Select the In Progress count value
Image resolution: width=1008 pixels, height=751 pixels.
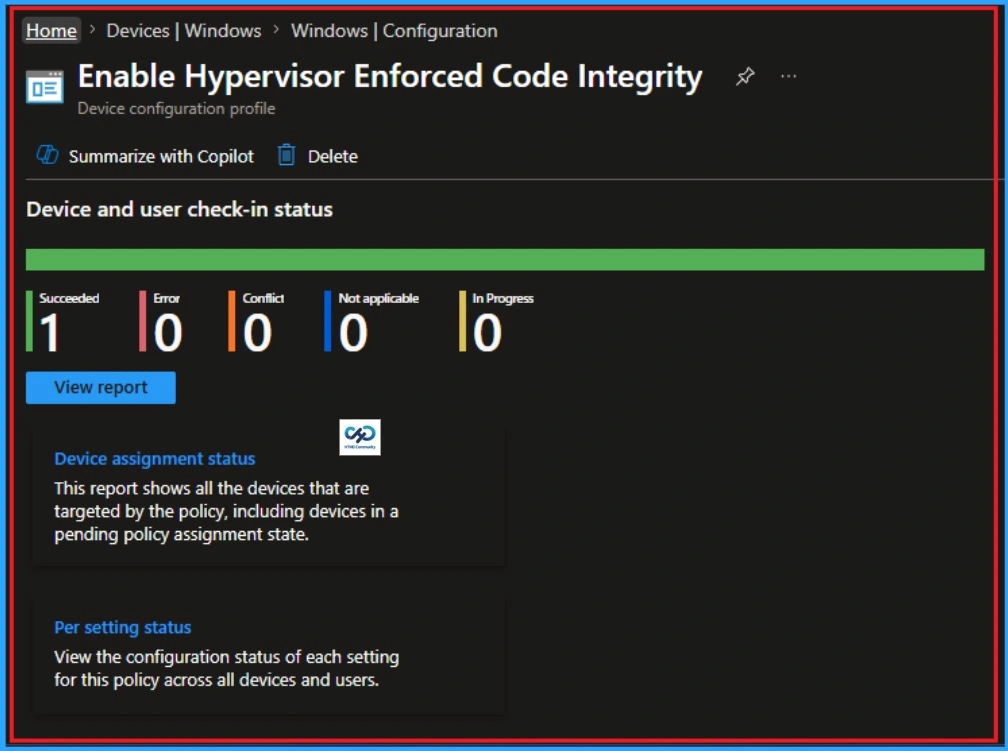487,332
